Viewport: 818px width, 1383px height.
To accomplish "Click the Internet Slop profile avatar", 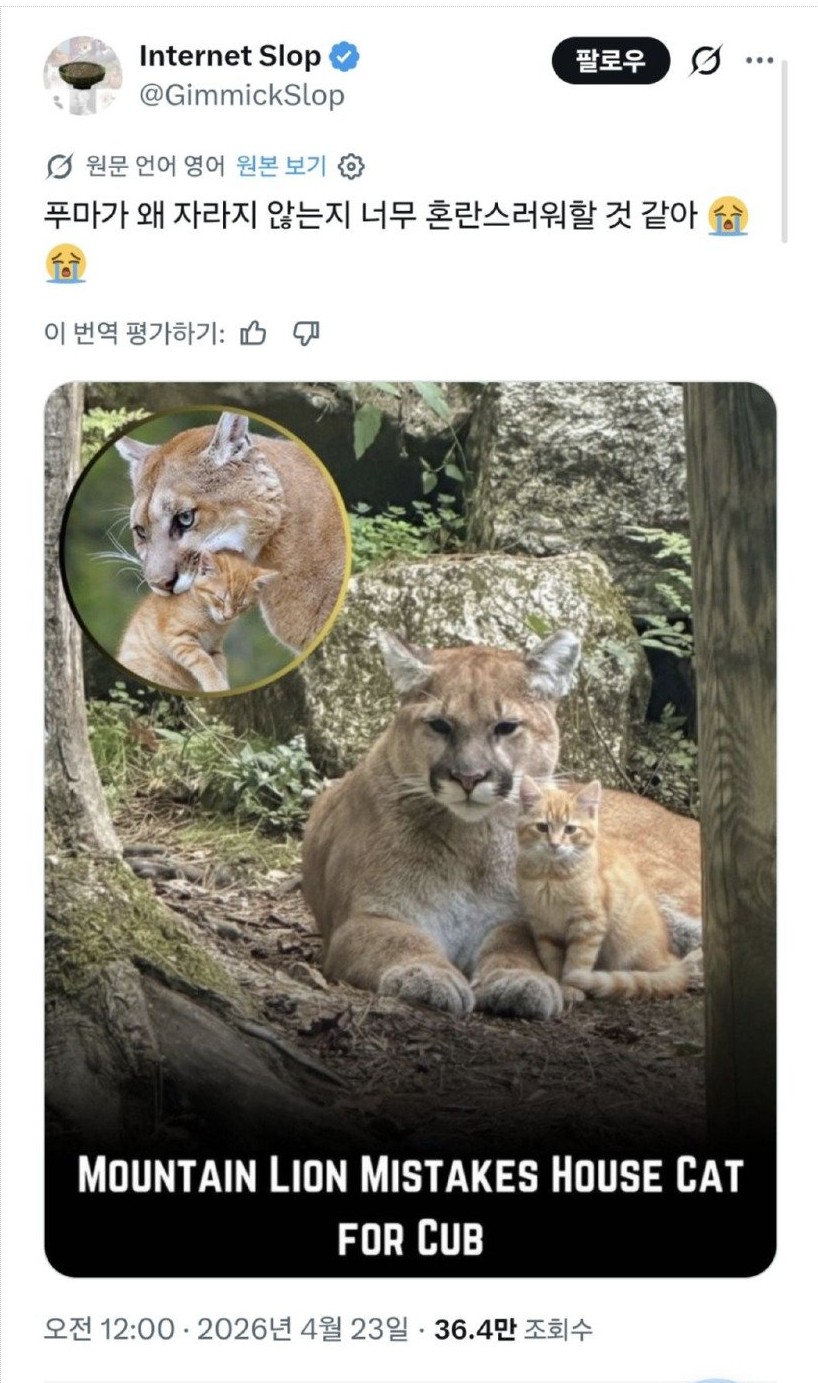I will tap(82, 76).
